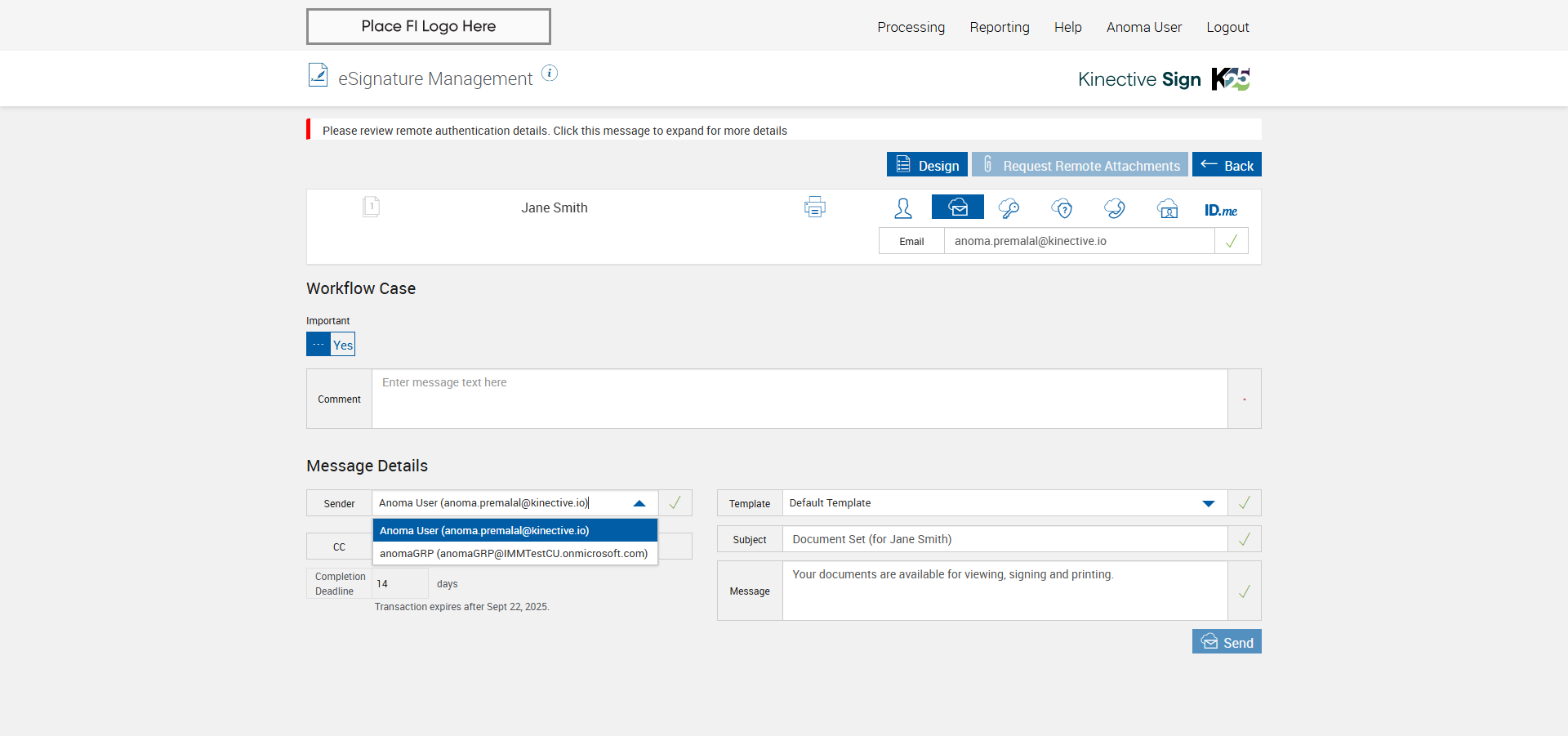1568x736 pixels.
Task: Expand the remote authentication review message
Action: 555,131
